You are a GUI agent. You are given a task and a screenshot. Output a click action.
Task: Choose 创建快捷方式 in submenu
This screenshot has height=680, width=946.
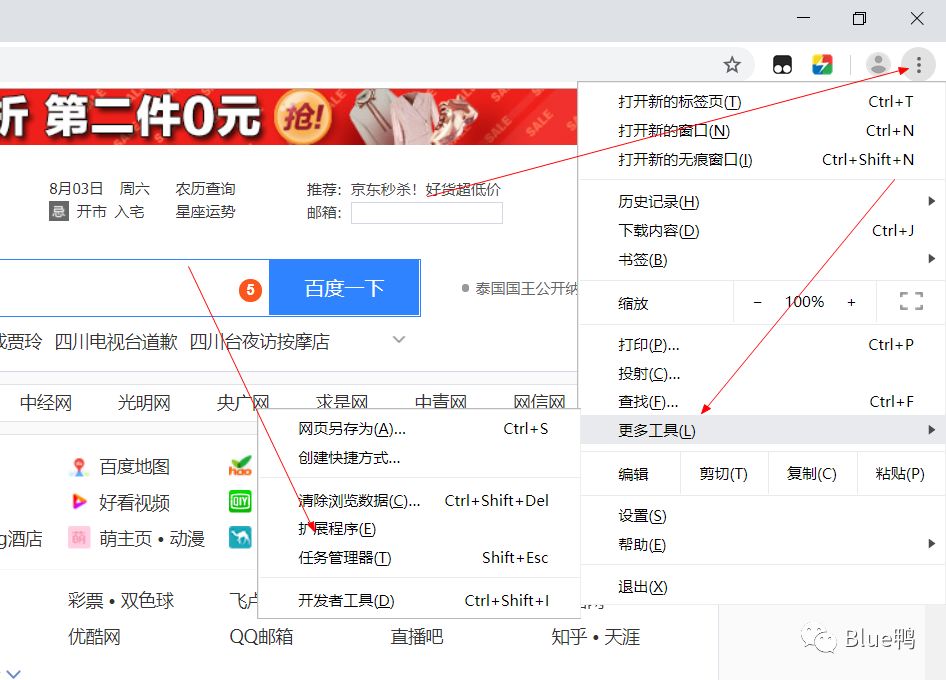419,458
